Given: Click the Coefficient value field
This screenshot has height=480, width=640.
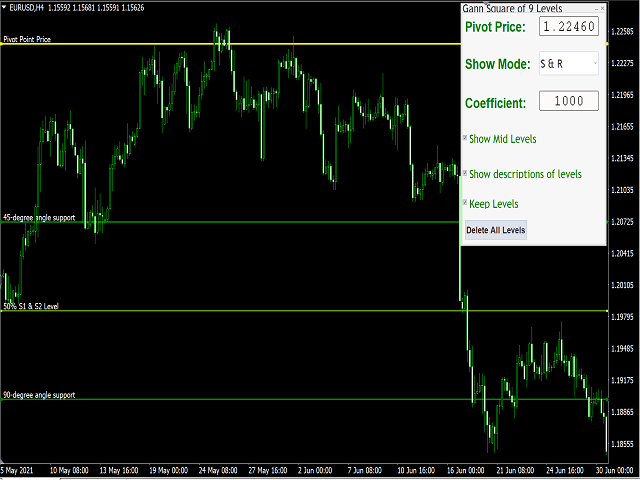Looking at the screenshot, I should tap(568, 101).
